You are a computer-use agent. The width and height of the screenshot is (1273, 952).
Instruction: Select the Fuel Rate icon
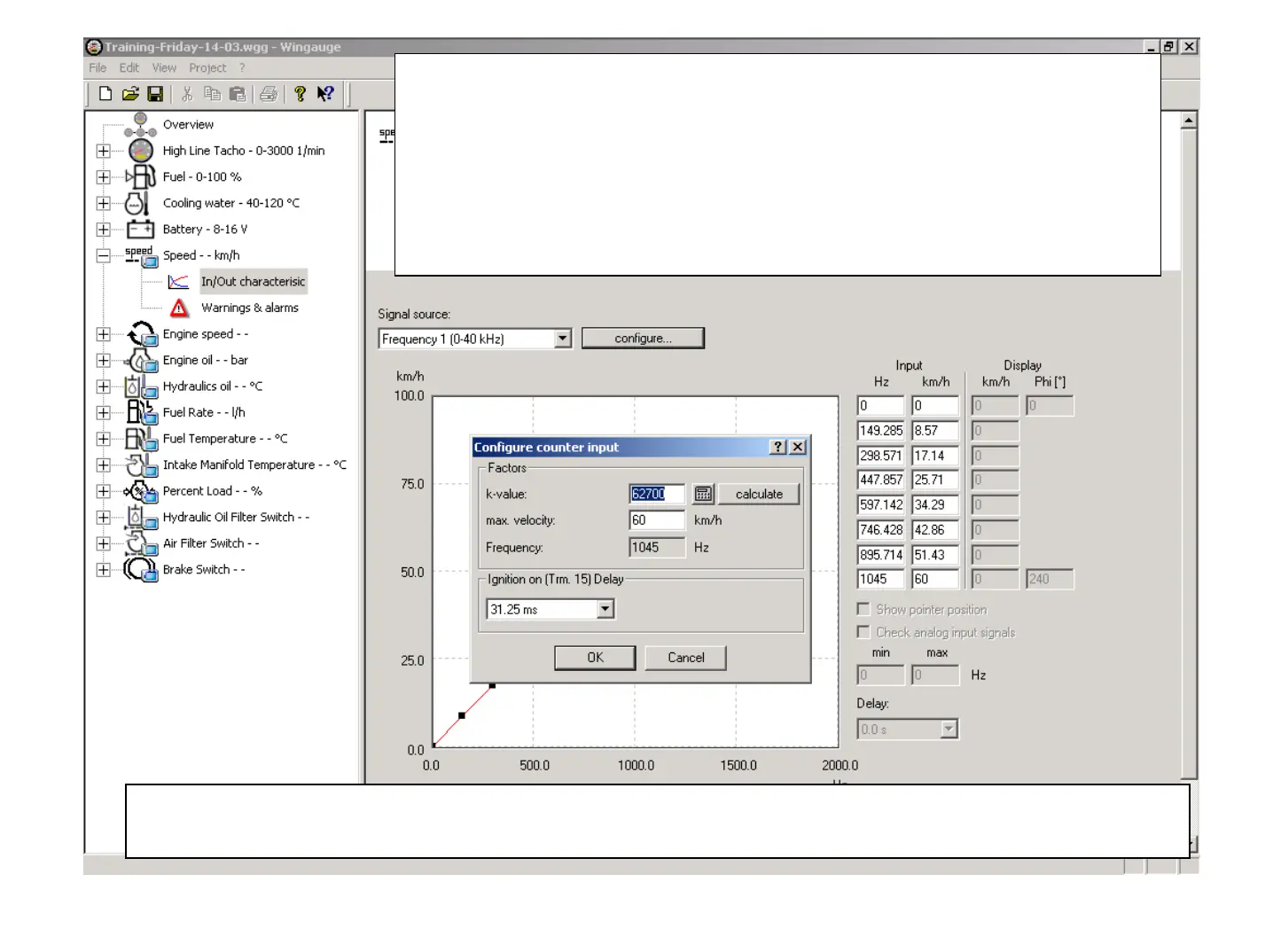(x=141, y=412)
